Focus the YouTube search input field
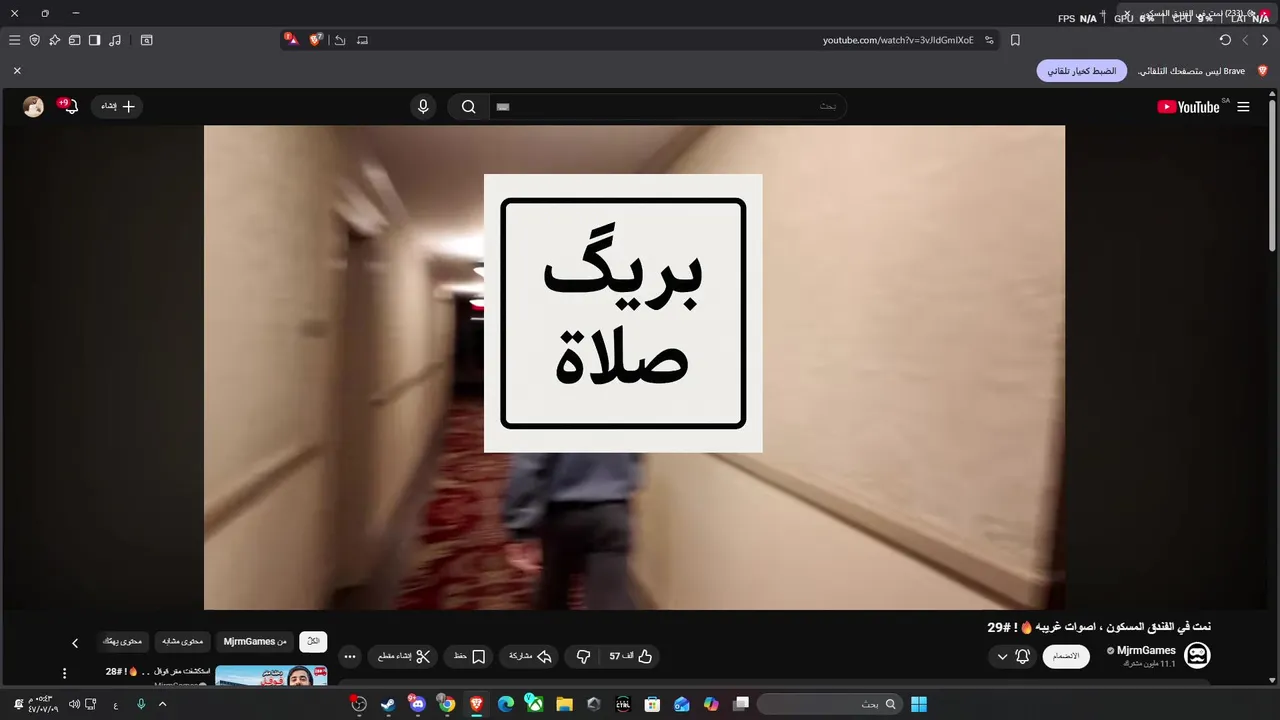Image resolution: width=1280 pixels, height=720 pixels. [x=668, y=106]
